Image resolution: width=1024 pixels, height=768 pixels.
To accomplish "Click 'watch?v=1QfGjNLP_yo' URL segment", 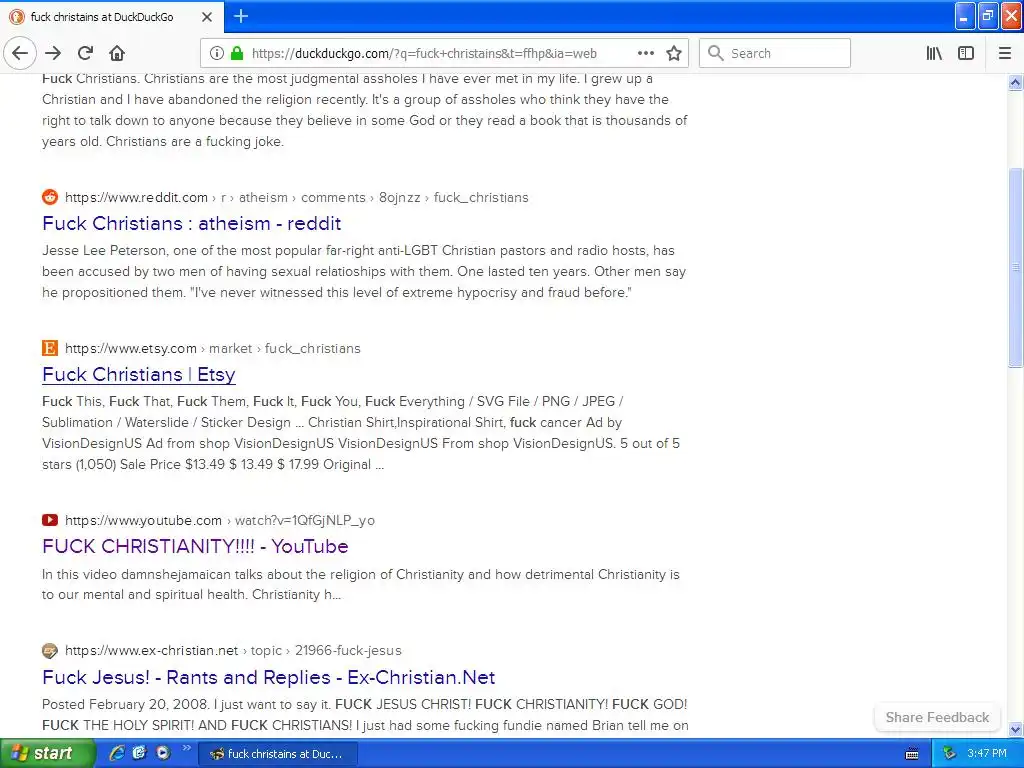I will click(304, 520).
